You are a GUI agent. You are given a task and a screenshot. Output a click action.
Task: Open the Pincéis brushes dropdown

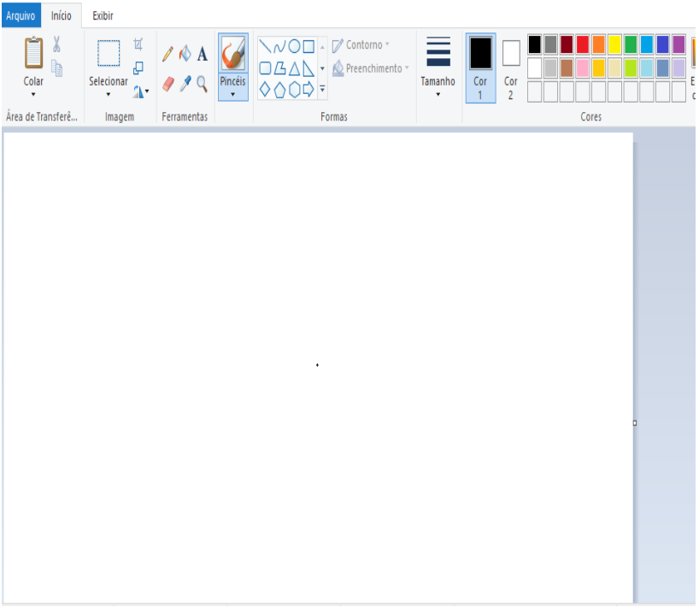tap(232, 94)
